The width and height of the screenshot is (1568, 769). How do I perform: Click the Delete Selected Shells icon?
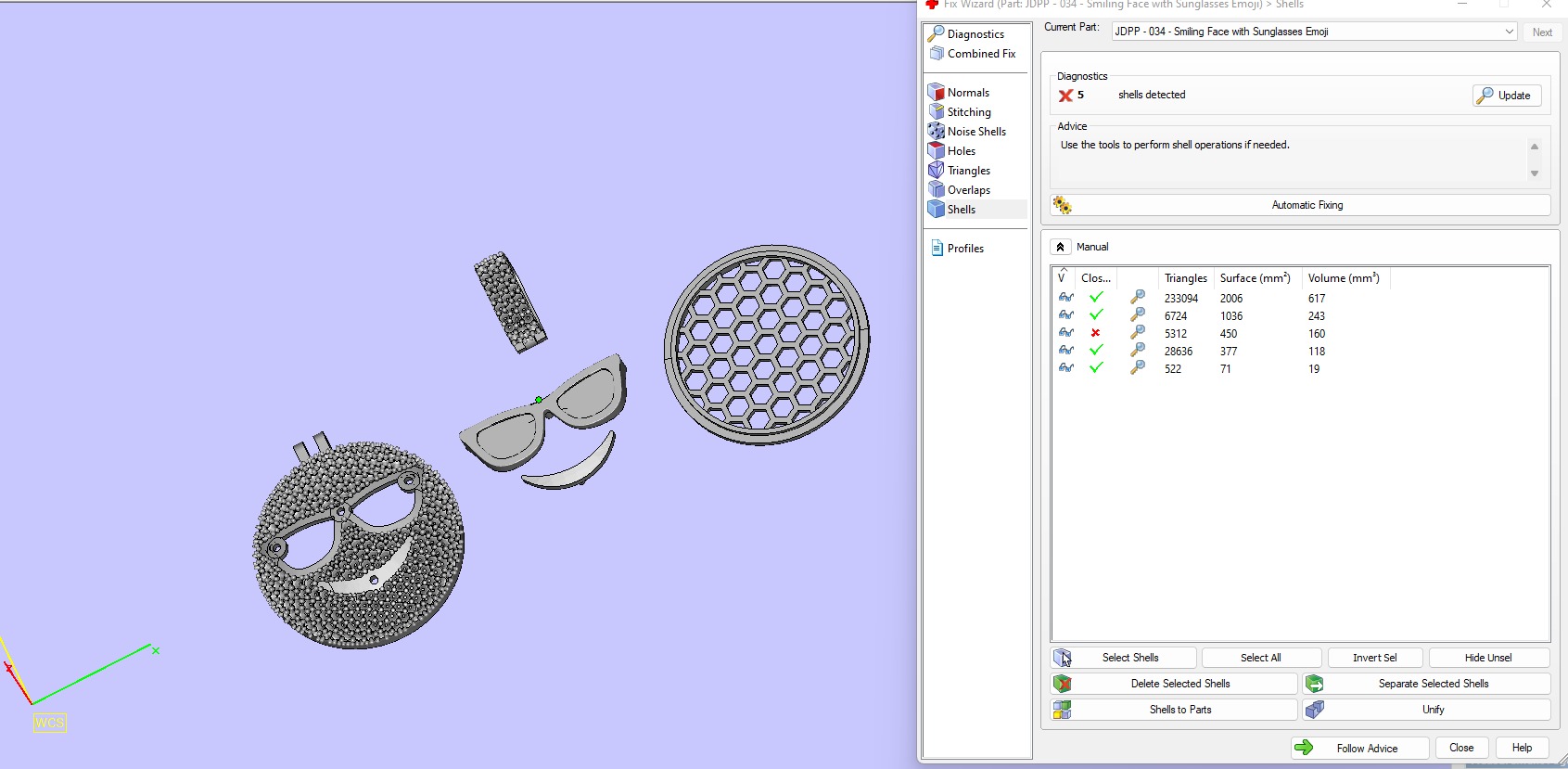[1063, 684]
